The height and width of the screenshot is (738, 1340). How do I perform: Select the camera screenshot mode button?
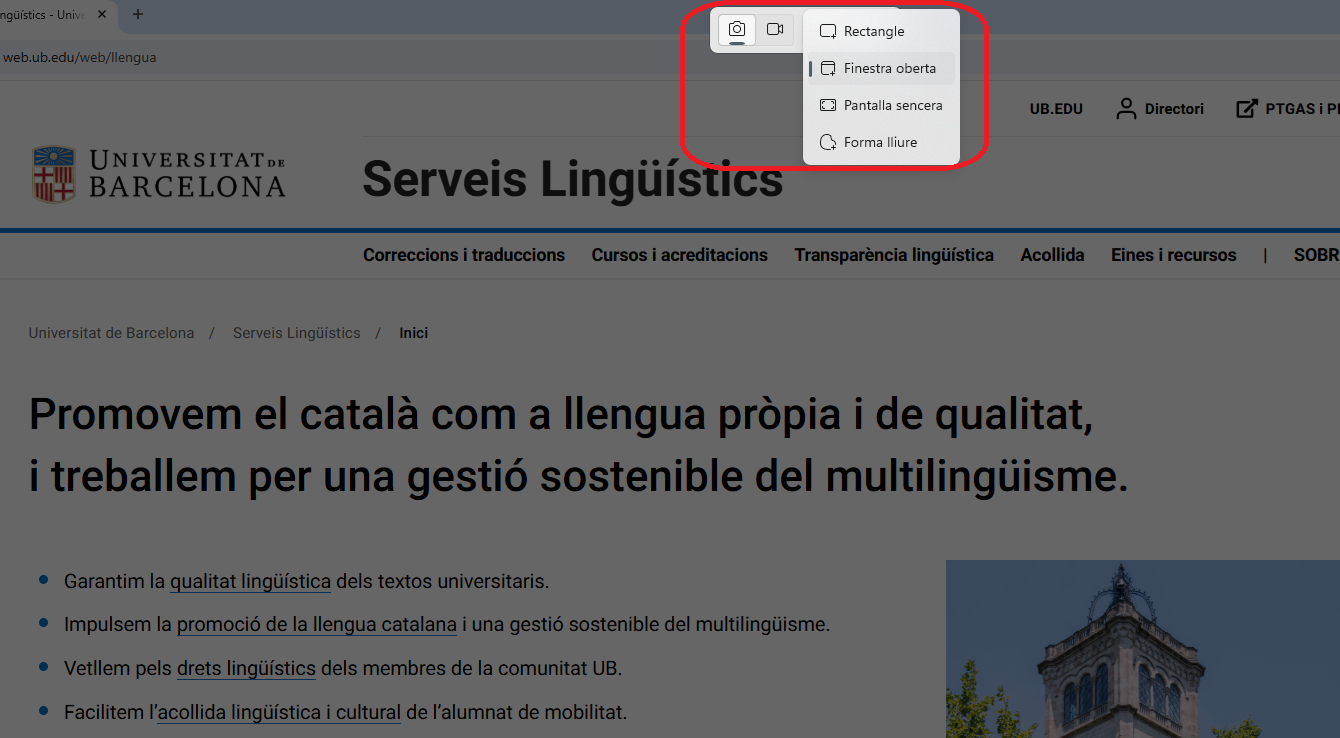pos(737,30)
